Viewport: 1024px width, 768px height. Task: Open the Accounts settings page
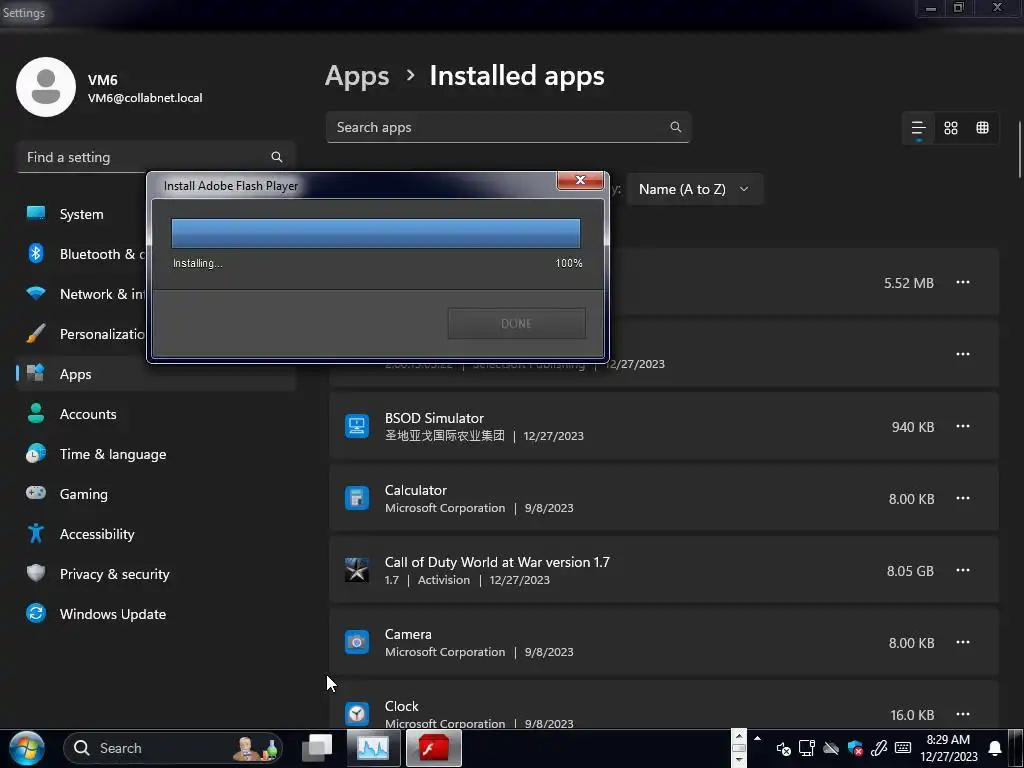[x=156, y=414]
